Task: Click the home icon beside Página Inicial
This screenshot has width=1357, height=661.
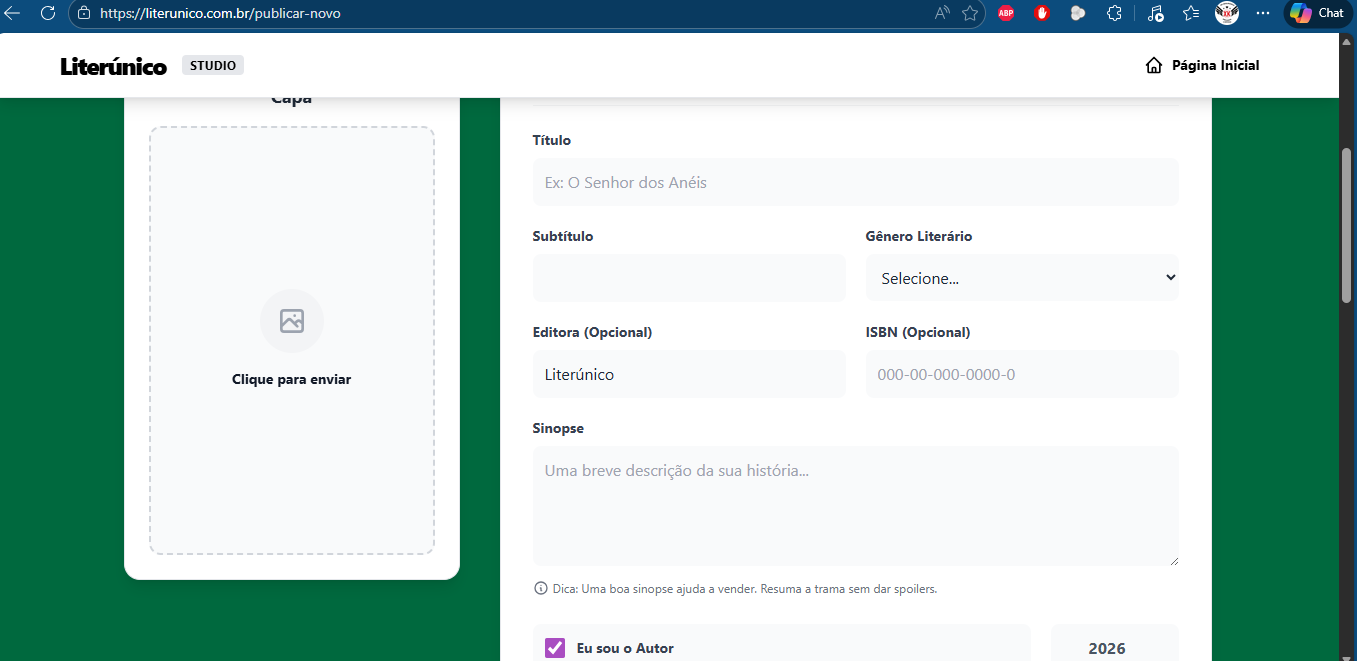Action: coord(1153,66)
